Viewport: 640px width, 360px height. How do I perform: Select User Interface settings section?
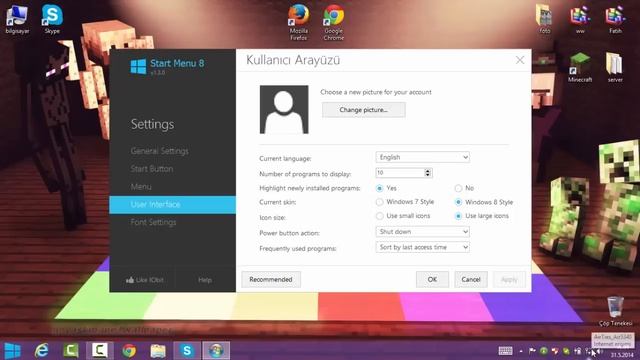point(173,204)
